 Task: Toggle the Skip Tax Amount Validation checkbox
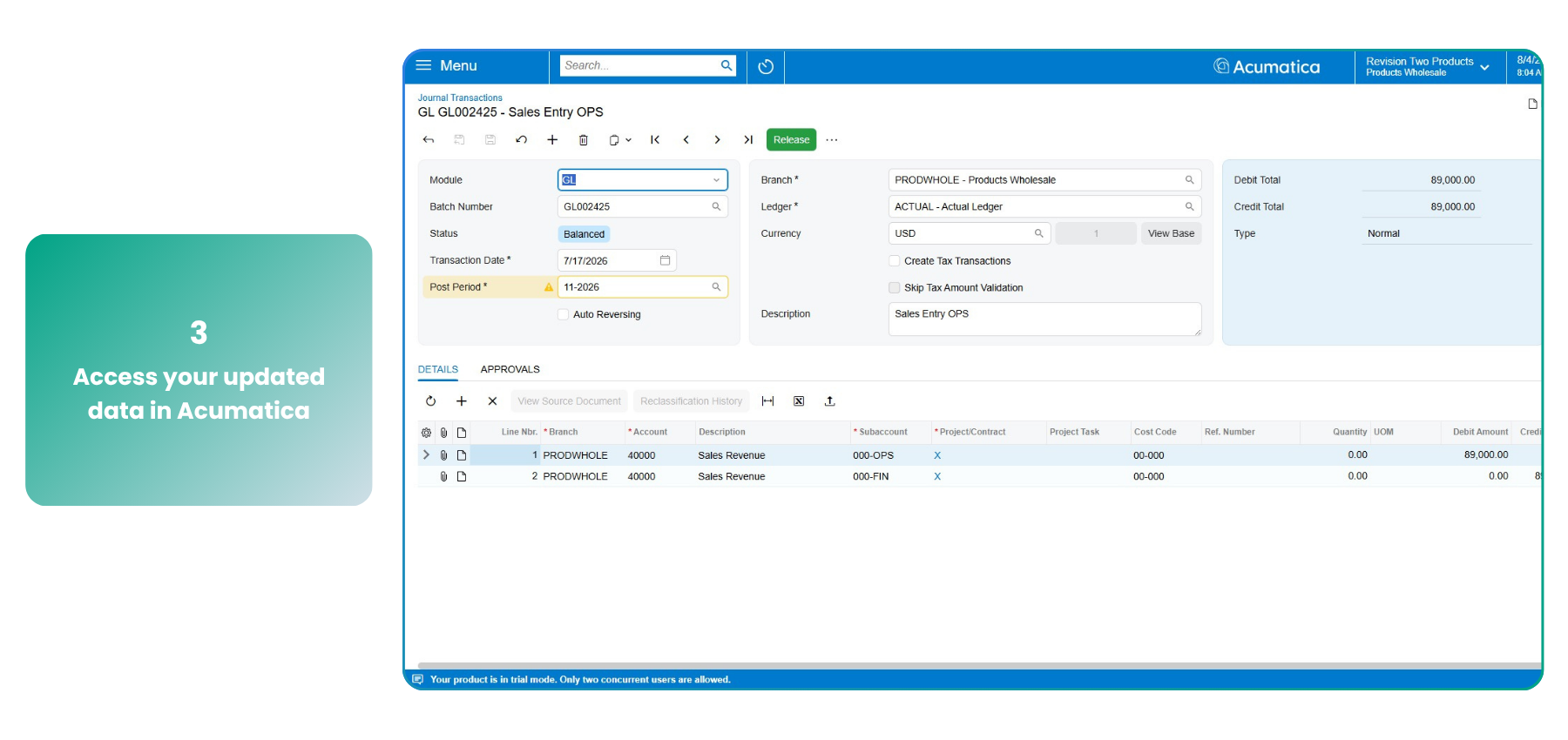[895, 287]
